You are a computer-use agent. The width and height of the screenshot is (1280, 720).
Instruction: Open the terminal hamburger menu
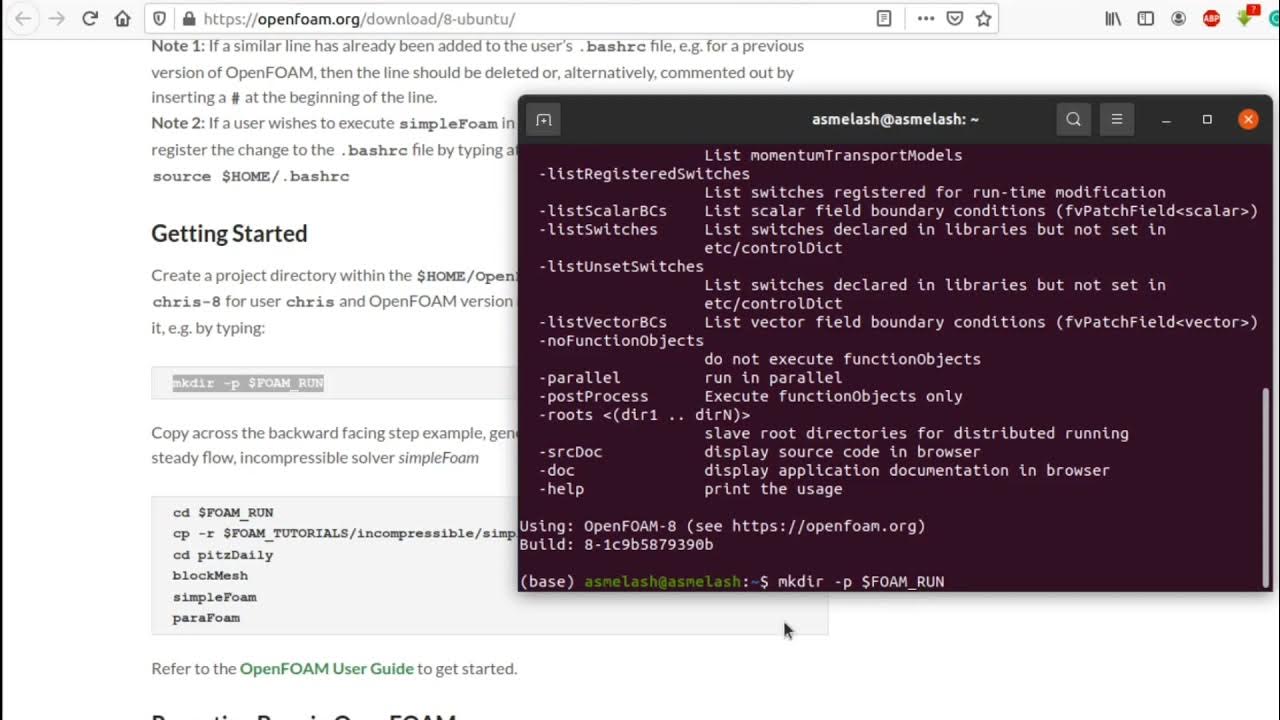[1117, 119]
